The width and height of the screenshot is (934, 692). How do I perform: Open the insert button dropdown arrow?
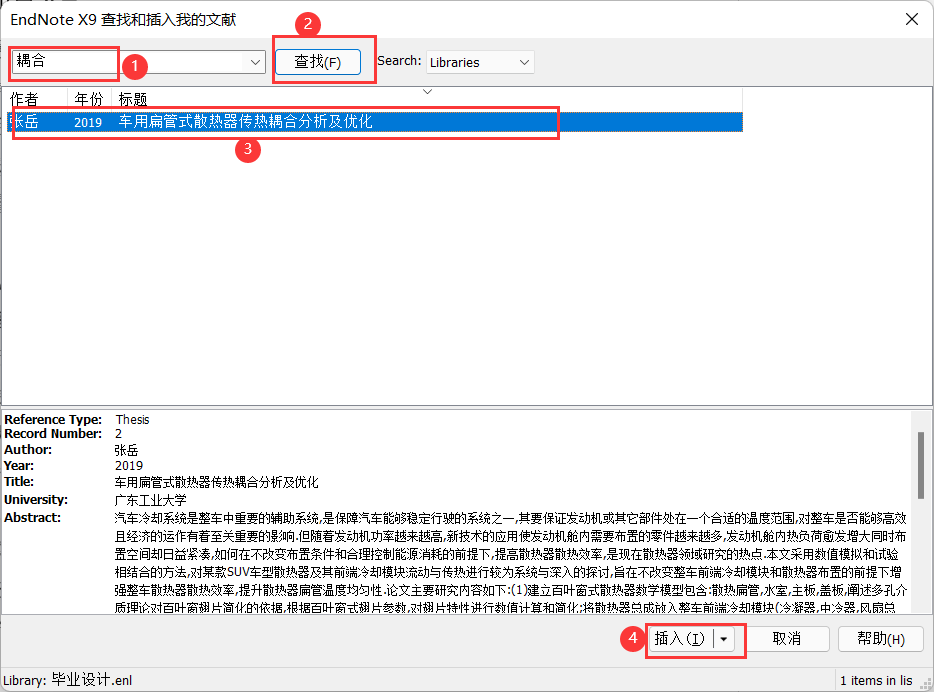(724, 639)
